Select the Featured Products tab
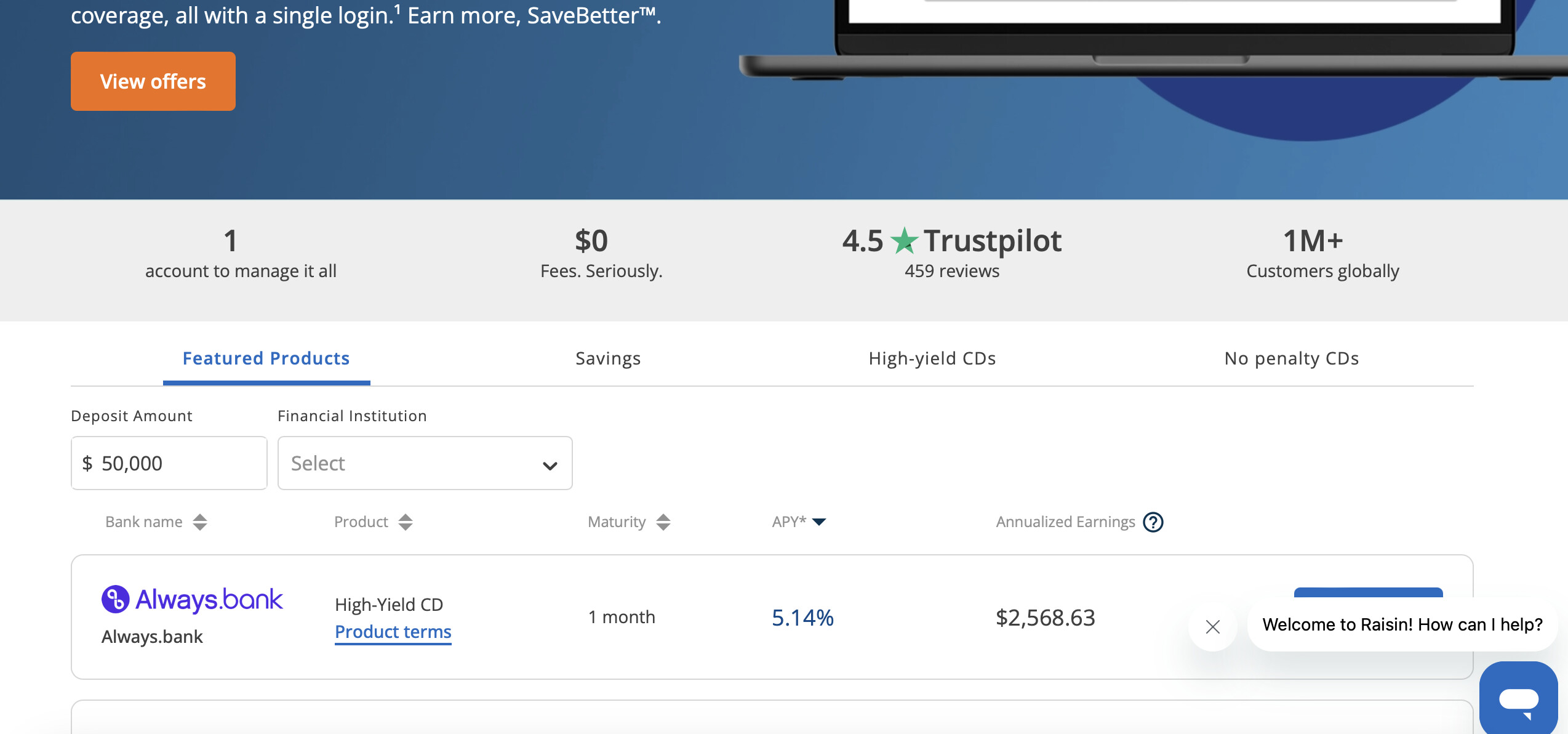The height and width of the screenshot is (734, 1568). [266, 358]
